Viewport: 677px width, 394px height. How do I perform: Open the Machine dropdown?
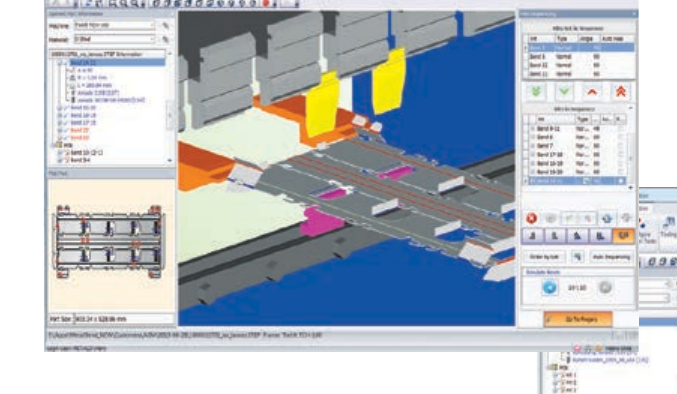[x=152, y=25]
